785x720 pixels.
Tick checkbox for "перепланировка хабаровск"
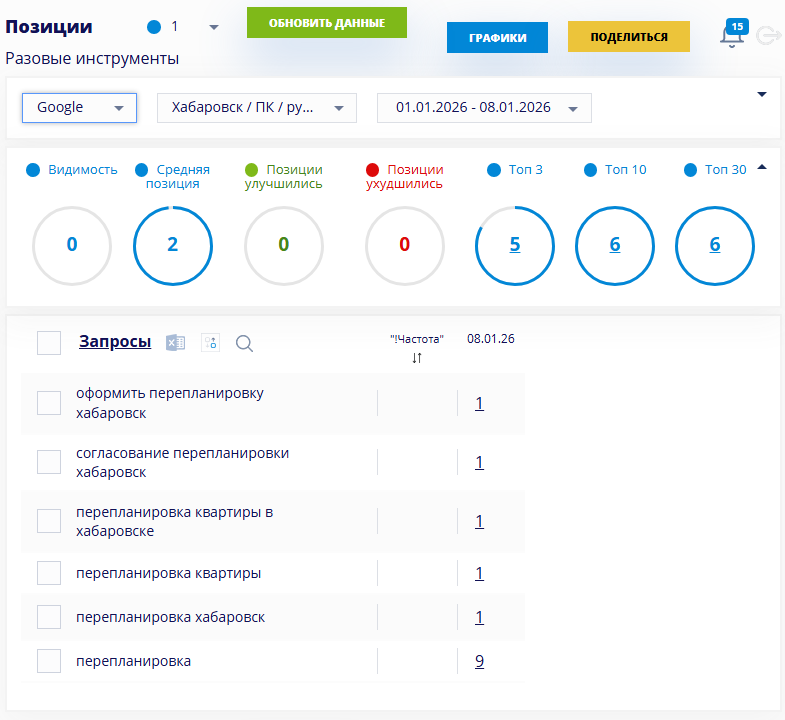coord(49,617)
